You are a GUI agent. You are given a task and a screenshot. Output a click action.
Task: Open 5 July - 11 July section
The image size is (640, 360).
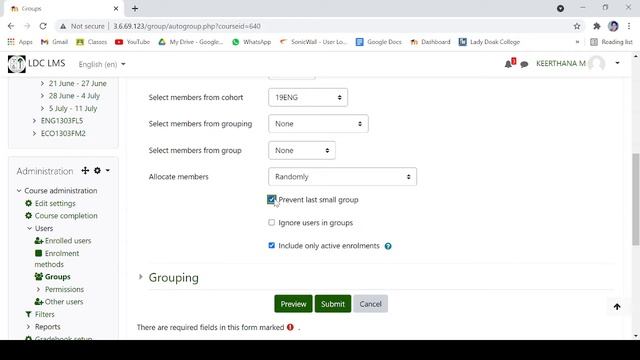pyautogui.click(x=73, y=109)
